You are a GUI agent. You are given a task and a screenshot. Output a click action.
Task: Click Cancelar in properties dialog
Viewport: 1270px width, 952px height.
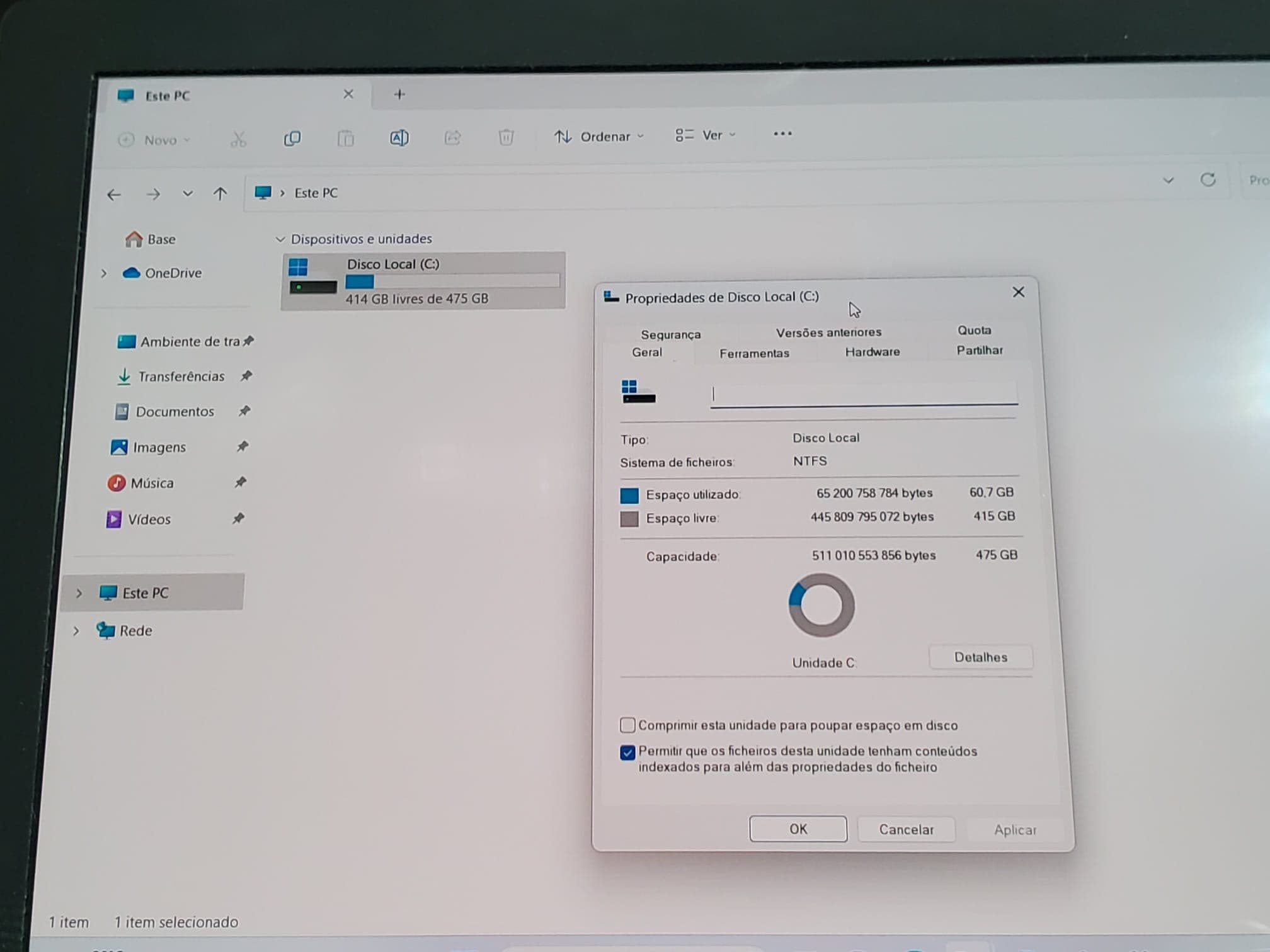(x=906, y=830)
